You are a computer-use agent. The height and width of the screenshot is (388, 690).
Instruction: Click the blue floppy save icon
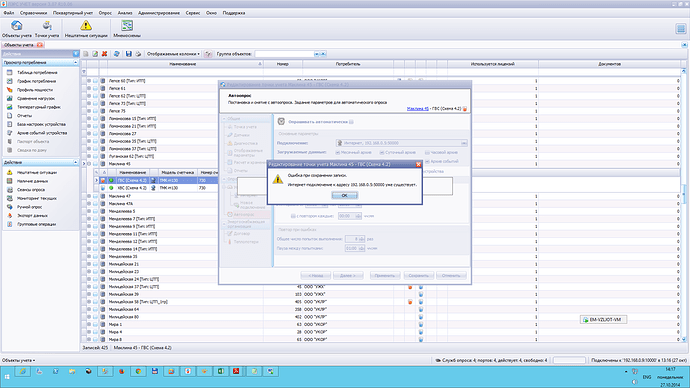(128, 54)
